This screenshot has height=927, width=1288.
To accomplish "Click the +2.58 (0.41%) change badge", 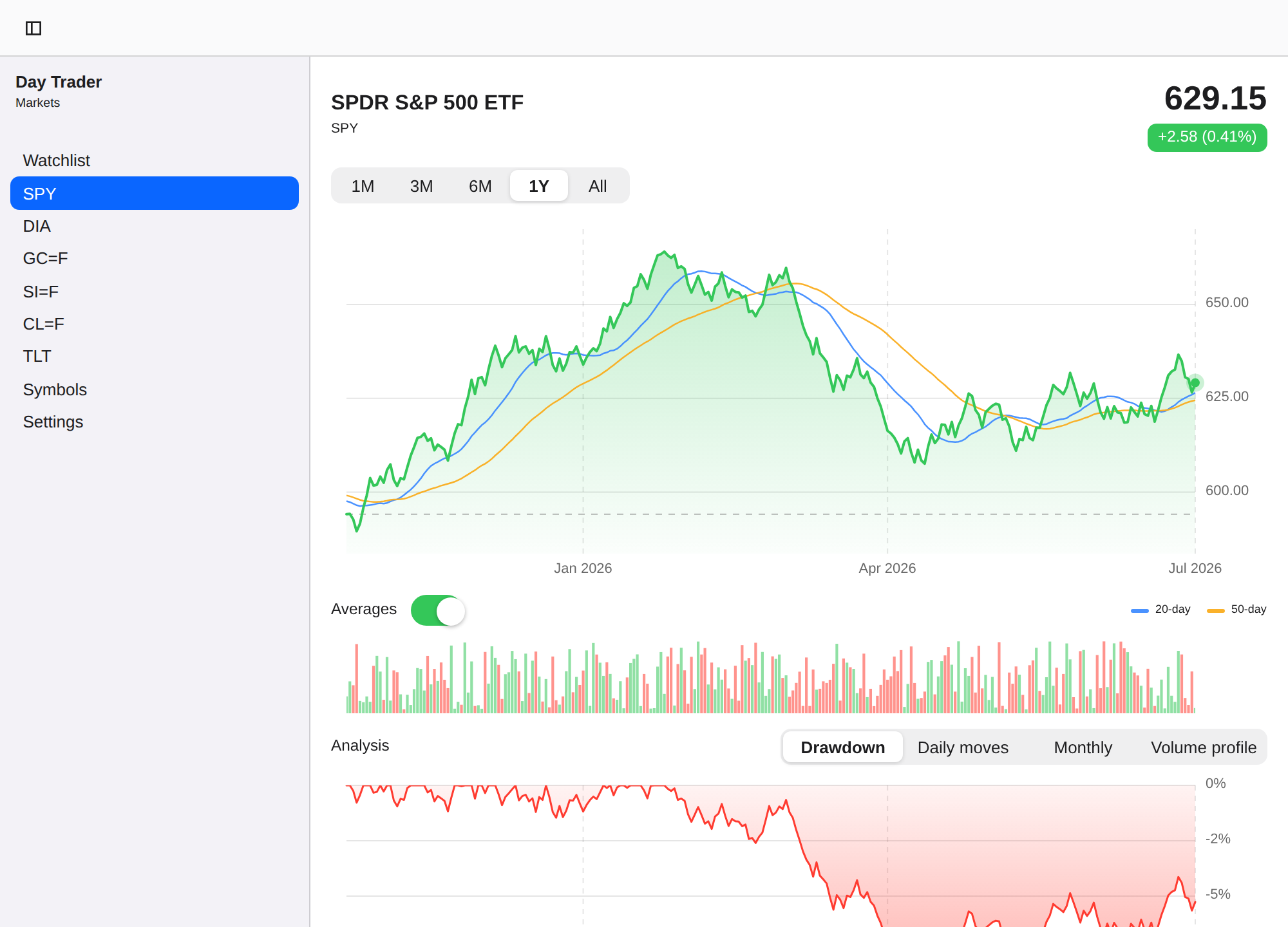I will pos(1207,137).
